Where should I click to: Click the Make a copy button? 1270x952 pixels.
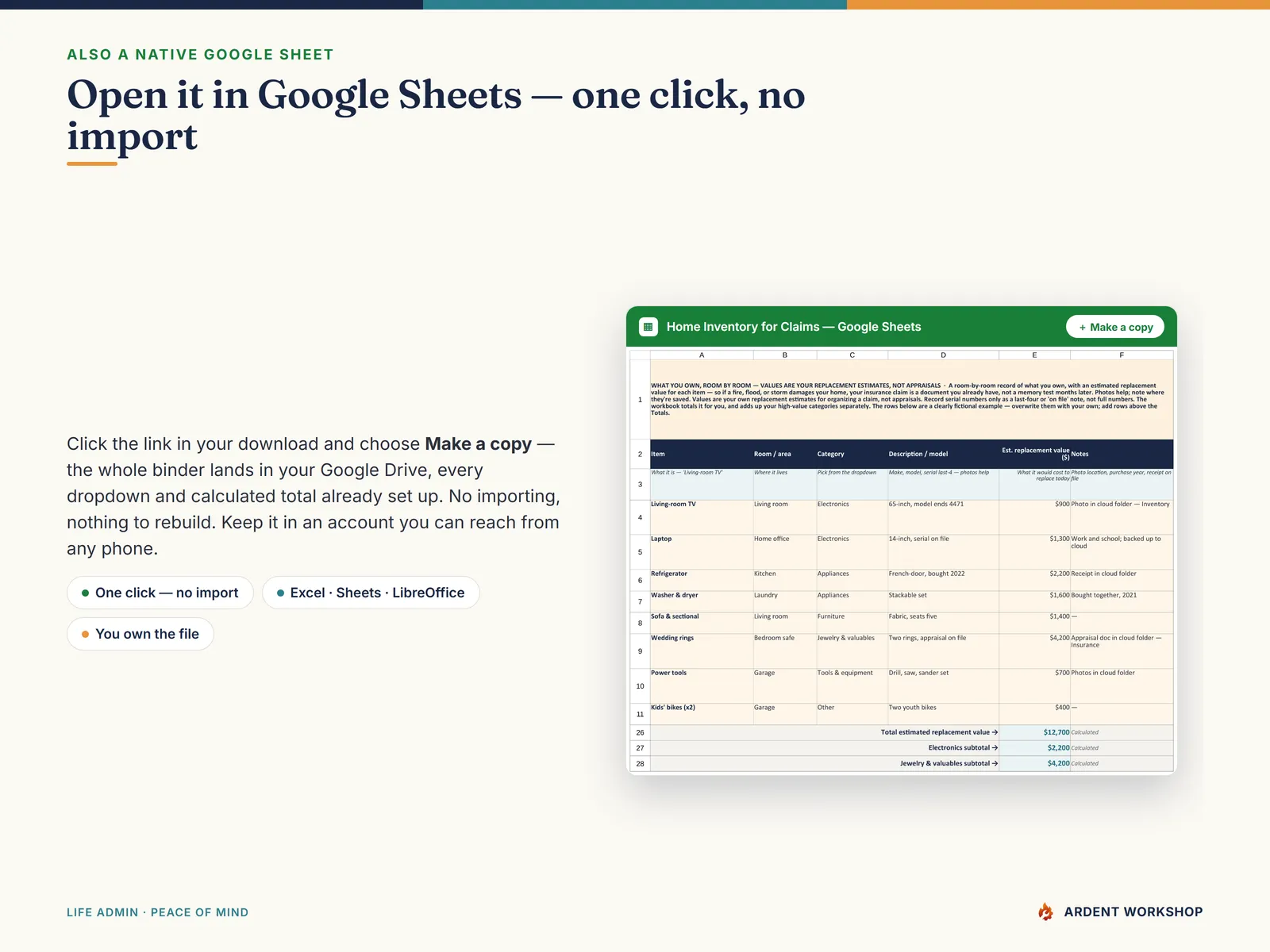1115,327
